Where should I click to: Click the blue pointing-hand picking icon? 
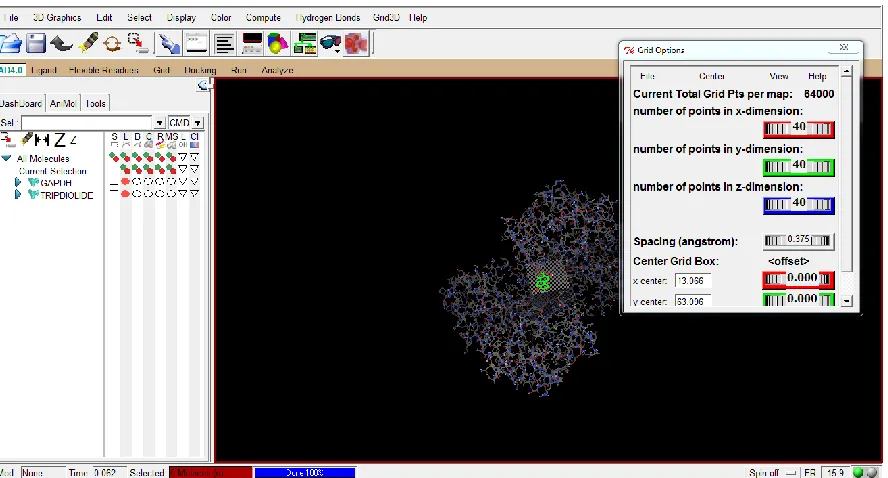pyautogui.click(x=169, y=44)
